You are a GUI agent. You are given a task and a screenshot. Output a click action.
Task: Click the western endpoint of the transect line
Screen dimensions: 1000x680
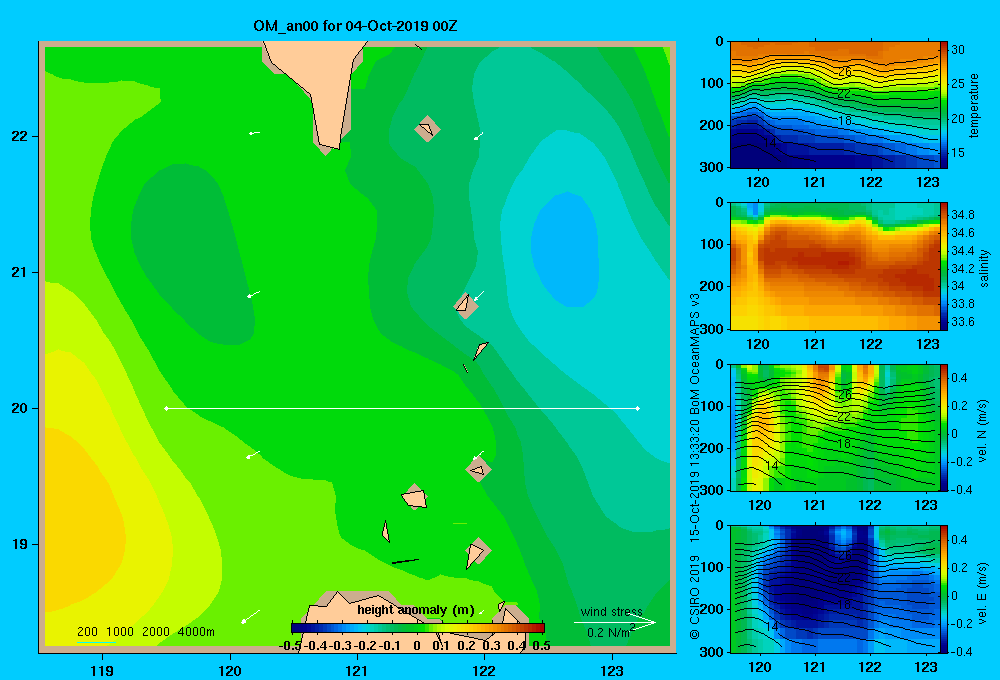tap(166, 408)
